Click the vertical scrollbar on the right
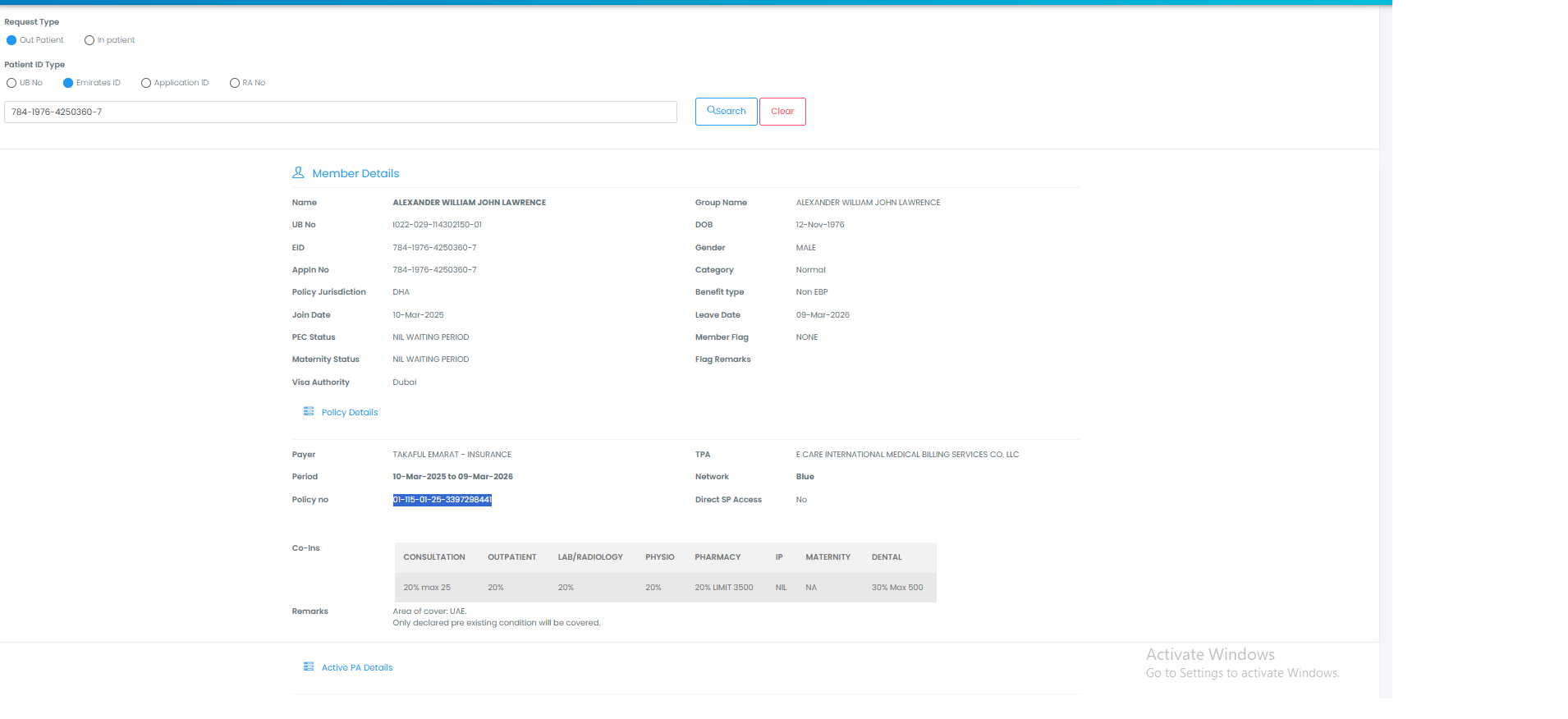The image size is (1568, 719). point(1386,328)
